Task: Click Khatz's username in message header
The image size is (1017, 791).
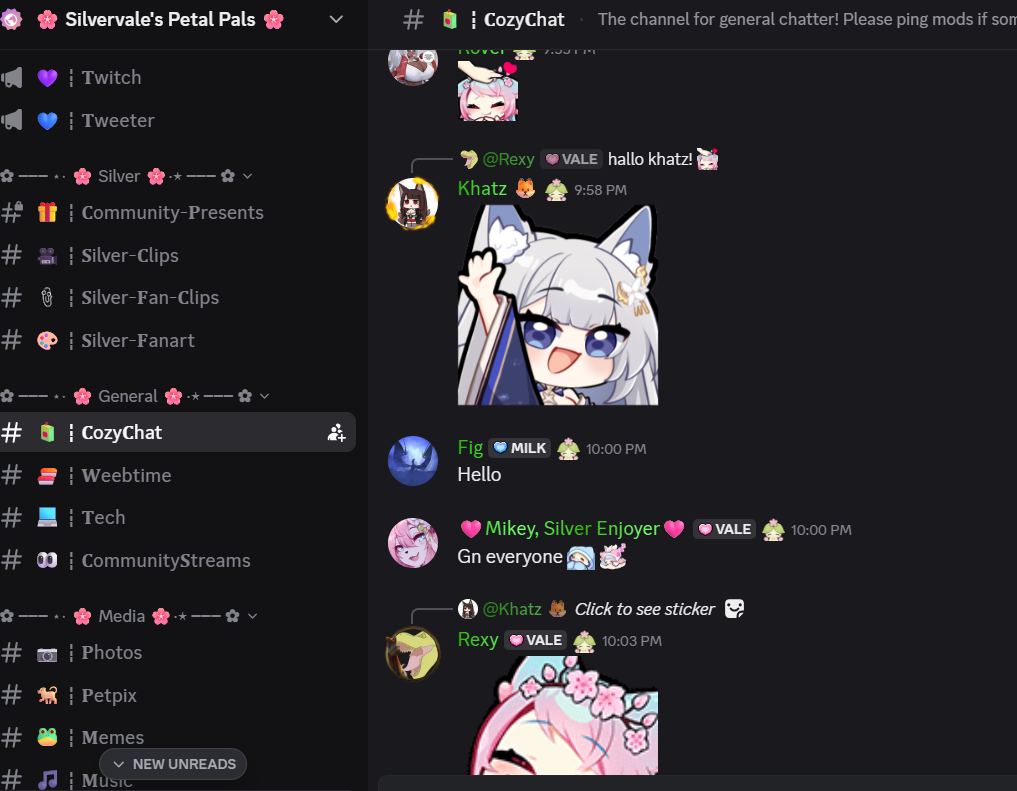Action: 482,188
